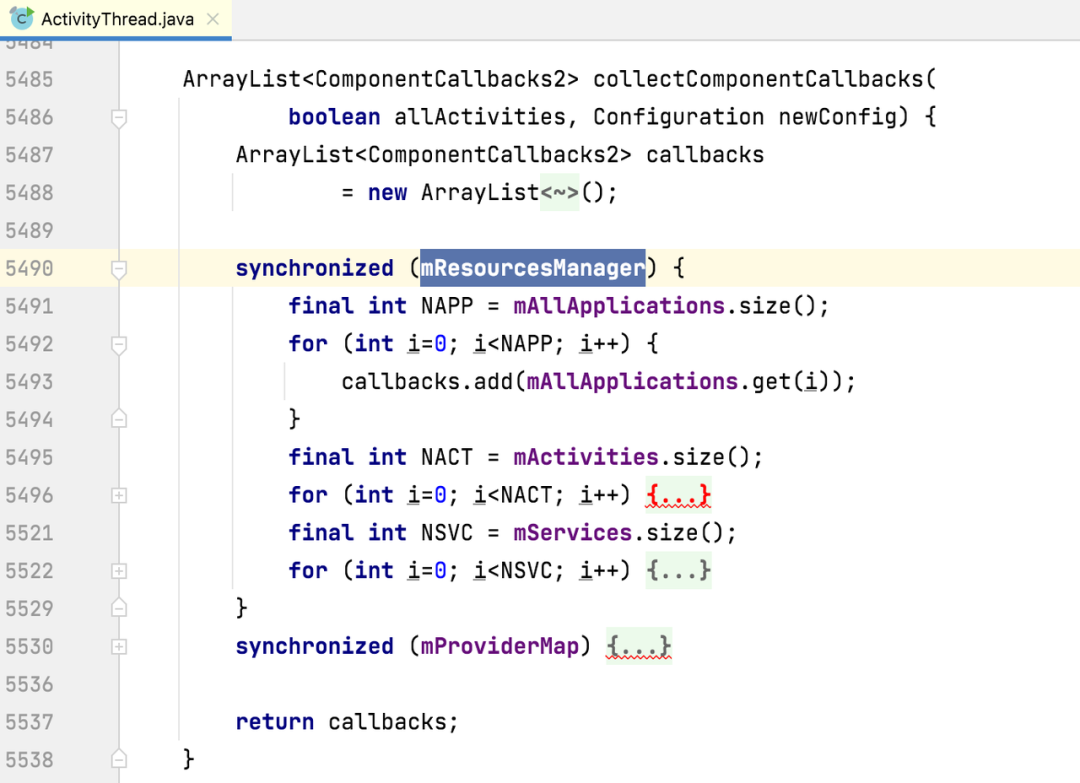
Task: Collapse the for loop fold at line 5492
Action: [x=119, y=345]
